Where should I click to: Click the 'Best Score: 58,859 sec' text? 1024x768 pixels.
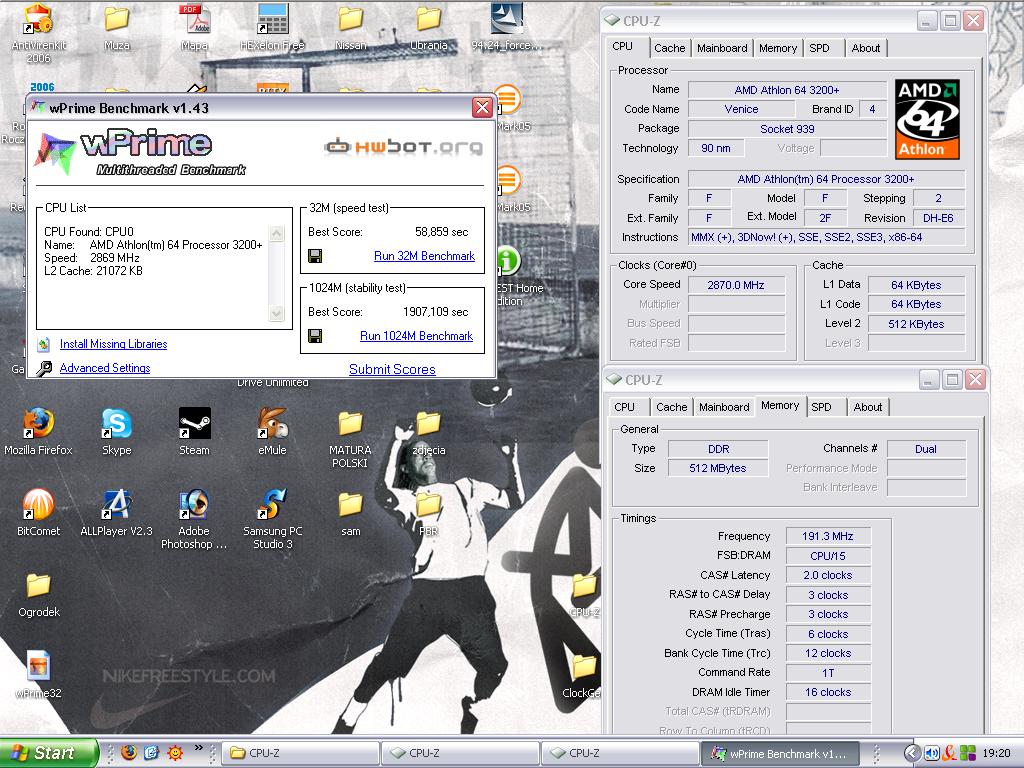click(388, 232)
